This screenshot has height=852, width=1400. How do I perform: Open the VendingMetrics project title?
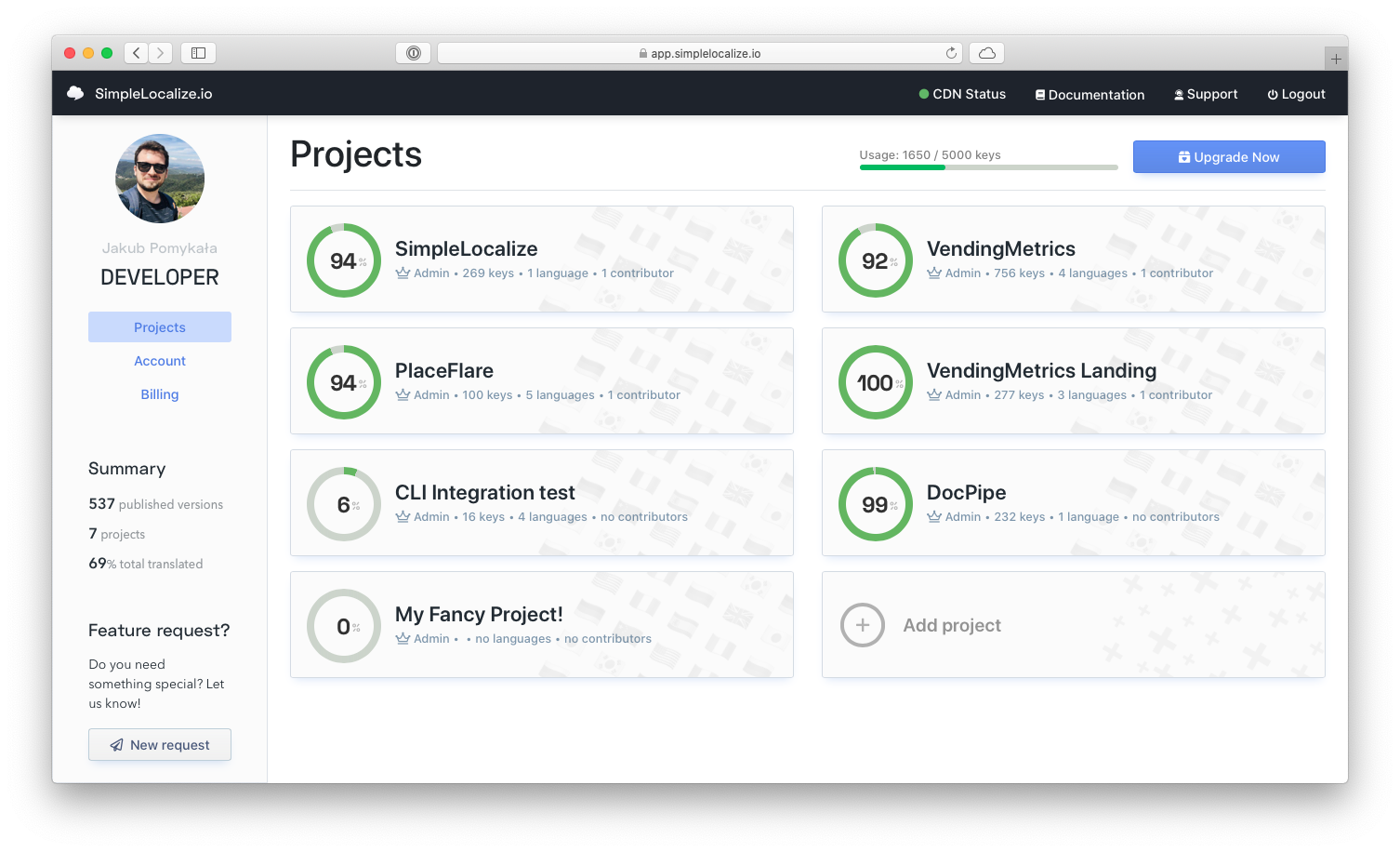[1001, 248]
